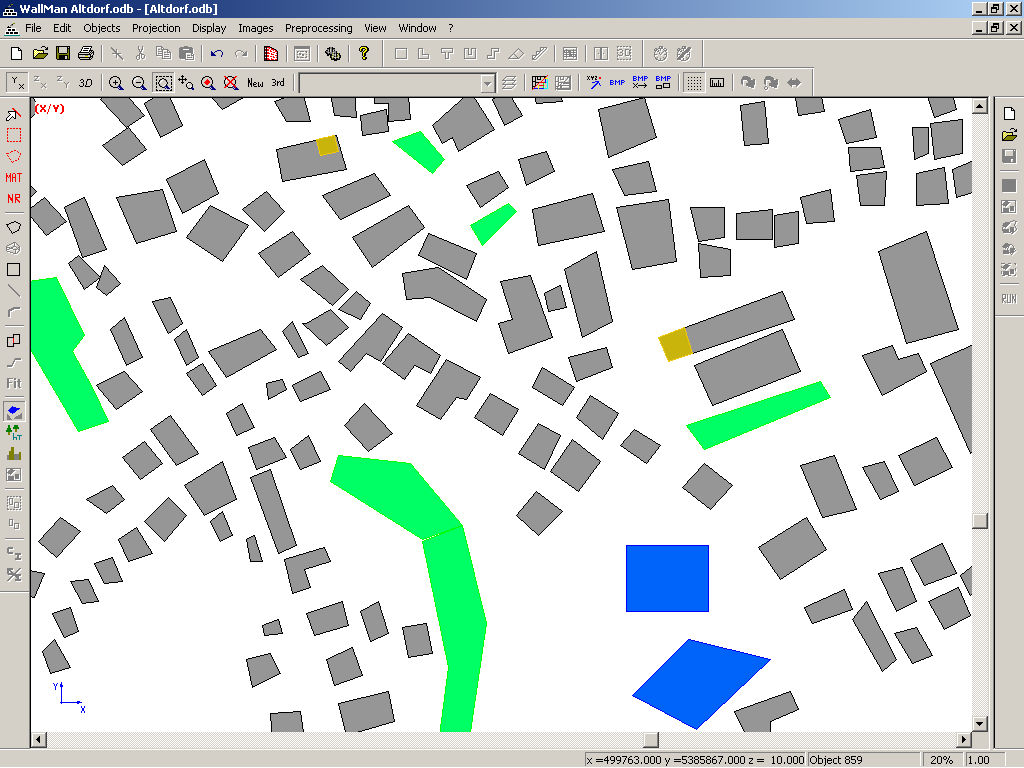Viewport: 1024px width, 768px height.
Task: Click the Undo arrow icon
Action: coord(217,53)
